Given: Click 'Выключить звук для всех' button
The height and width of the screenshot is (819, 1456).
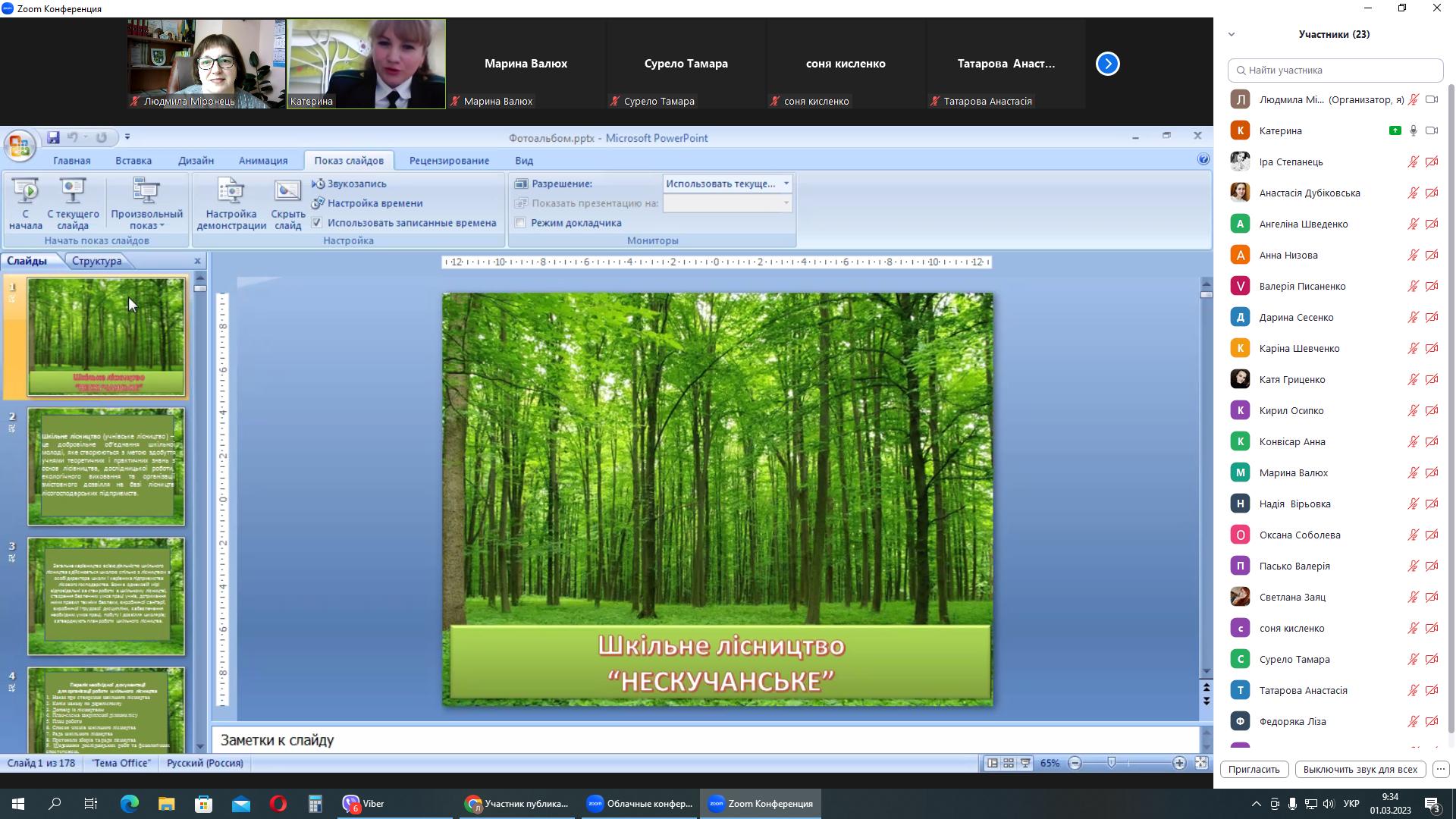Looking at the screenshot, I should 1360,769.
